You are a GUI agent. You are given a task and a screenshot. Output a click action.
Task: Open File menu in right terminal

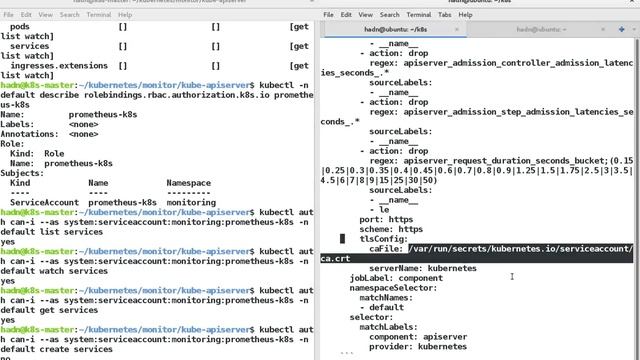pyautogui.click(x=329, y=15)
